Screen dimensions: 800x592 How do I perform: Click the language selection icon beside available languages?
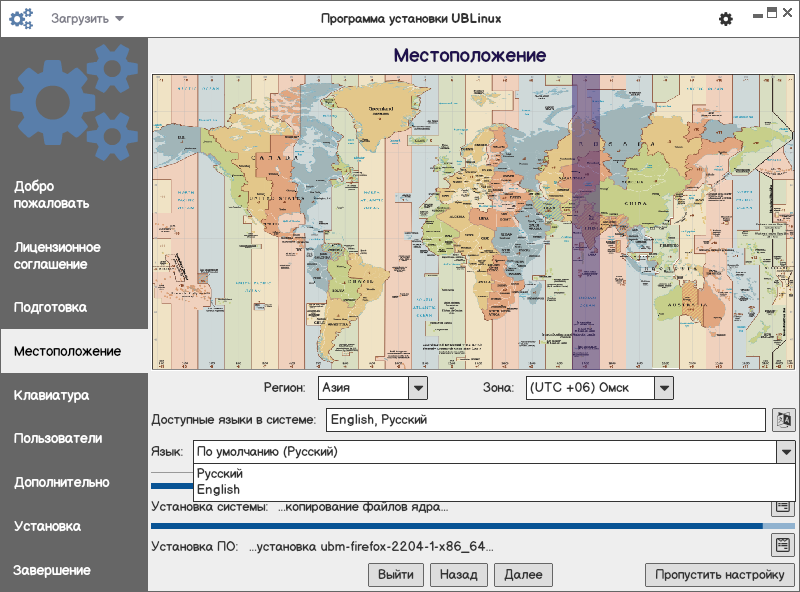click(783, 420)
